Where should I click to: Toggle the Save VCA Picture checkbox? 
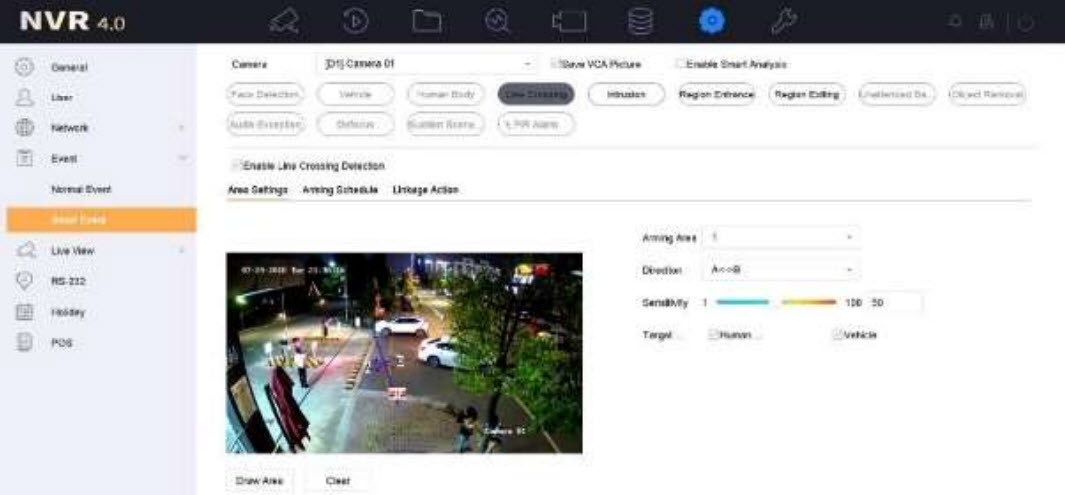[557, 64]
